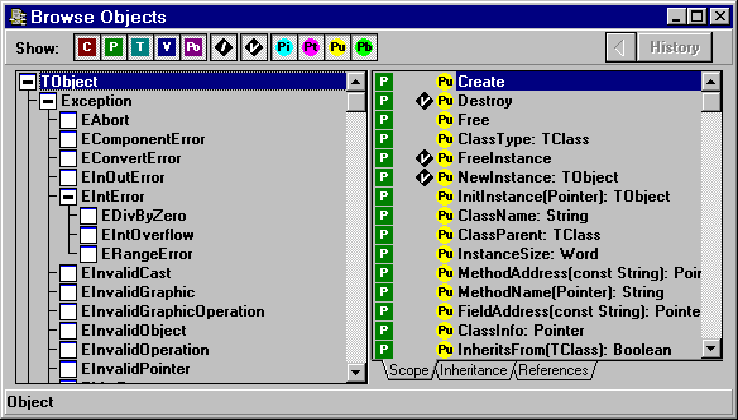Select the NewInstance: TObject entry

point(537,178)
